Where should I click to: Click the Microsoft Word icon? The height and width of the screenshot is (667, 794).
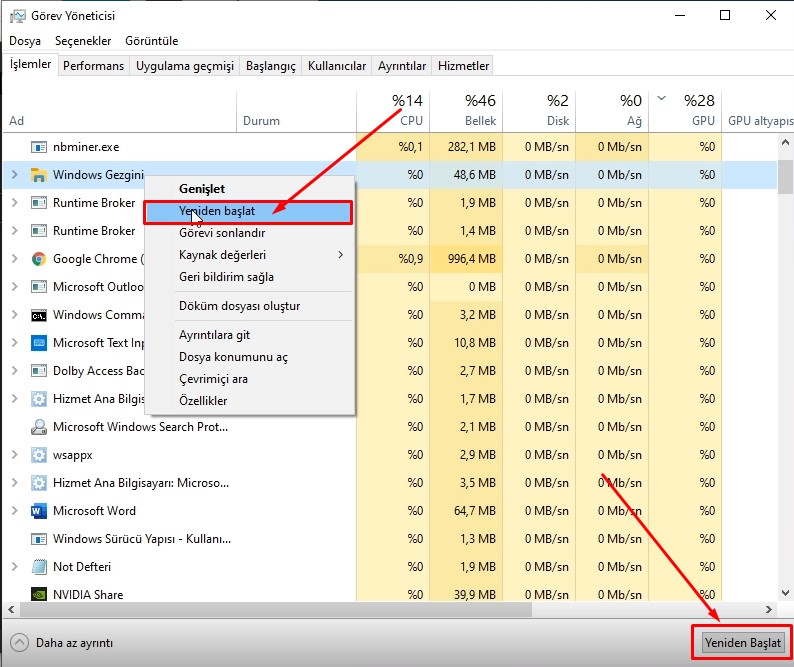coord(38,511)
